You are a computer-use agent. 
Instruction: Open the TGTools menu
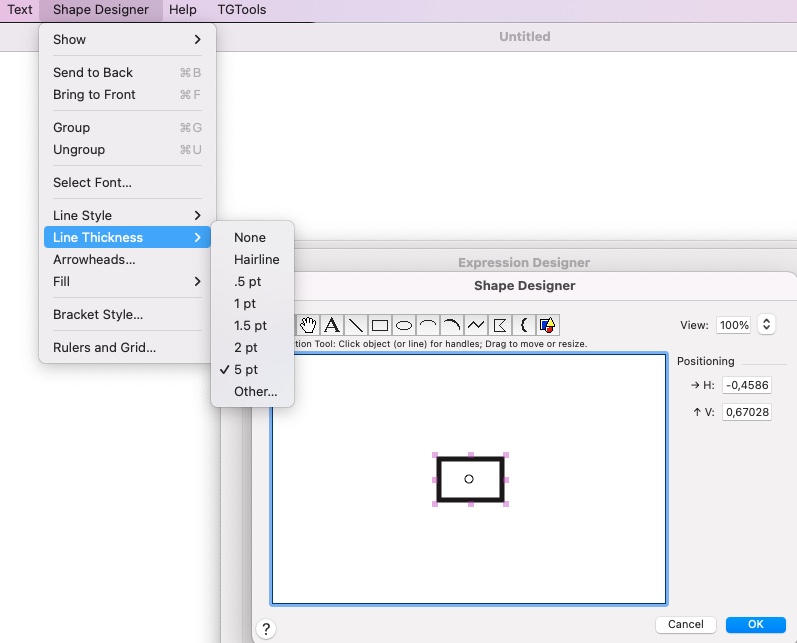pos(242,10)
